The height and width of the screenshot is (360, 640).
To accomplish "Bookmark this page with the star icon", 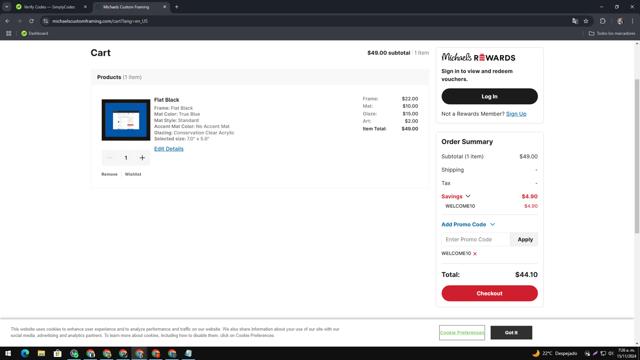I will (x=586, y=21).
